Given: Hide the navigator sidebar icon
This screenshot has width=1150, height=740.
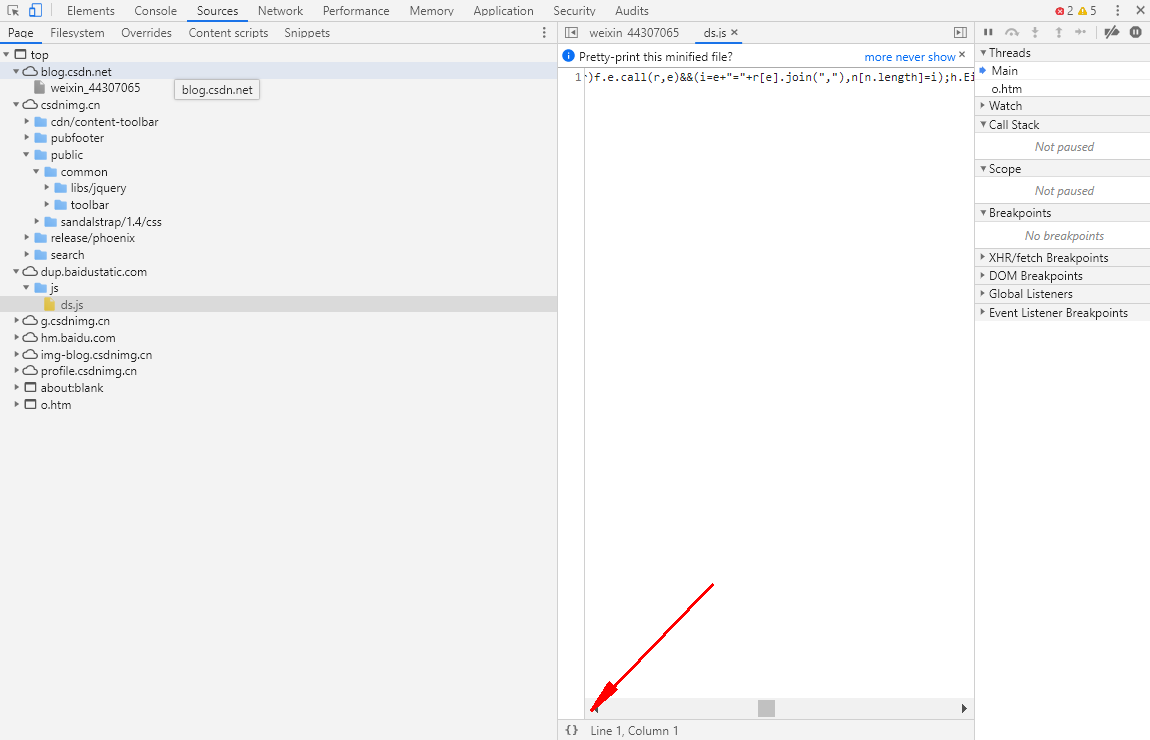Looking at the screenshot, I should (x=571, y=32).
